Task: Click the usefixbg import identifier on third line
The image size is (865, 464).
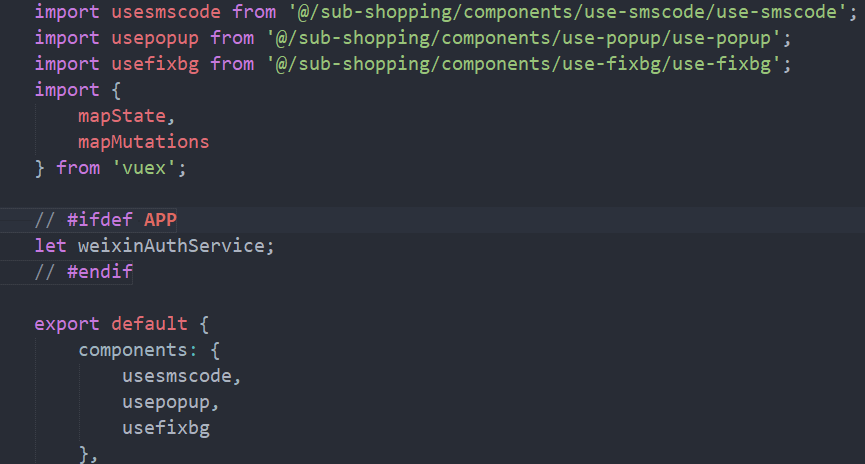Action: click(155, 64)
